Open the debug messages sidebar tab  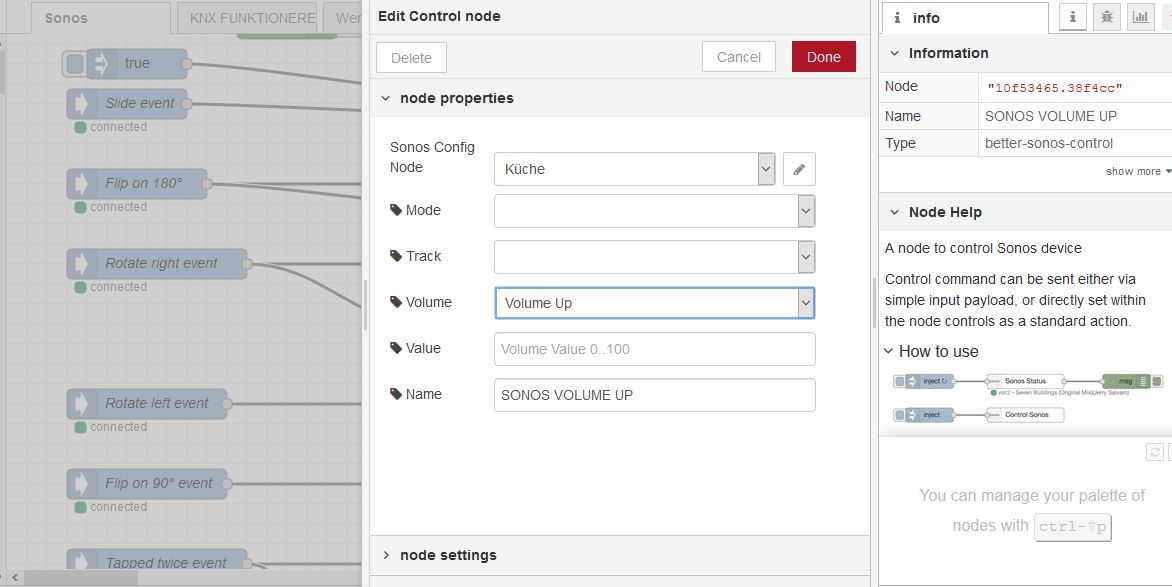(1106, 17)
